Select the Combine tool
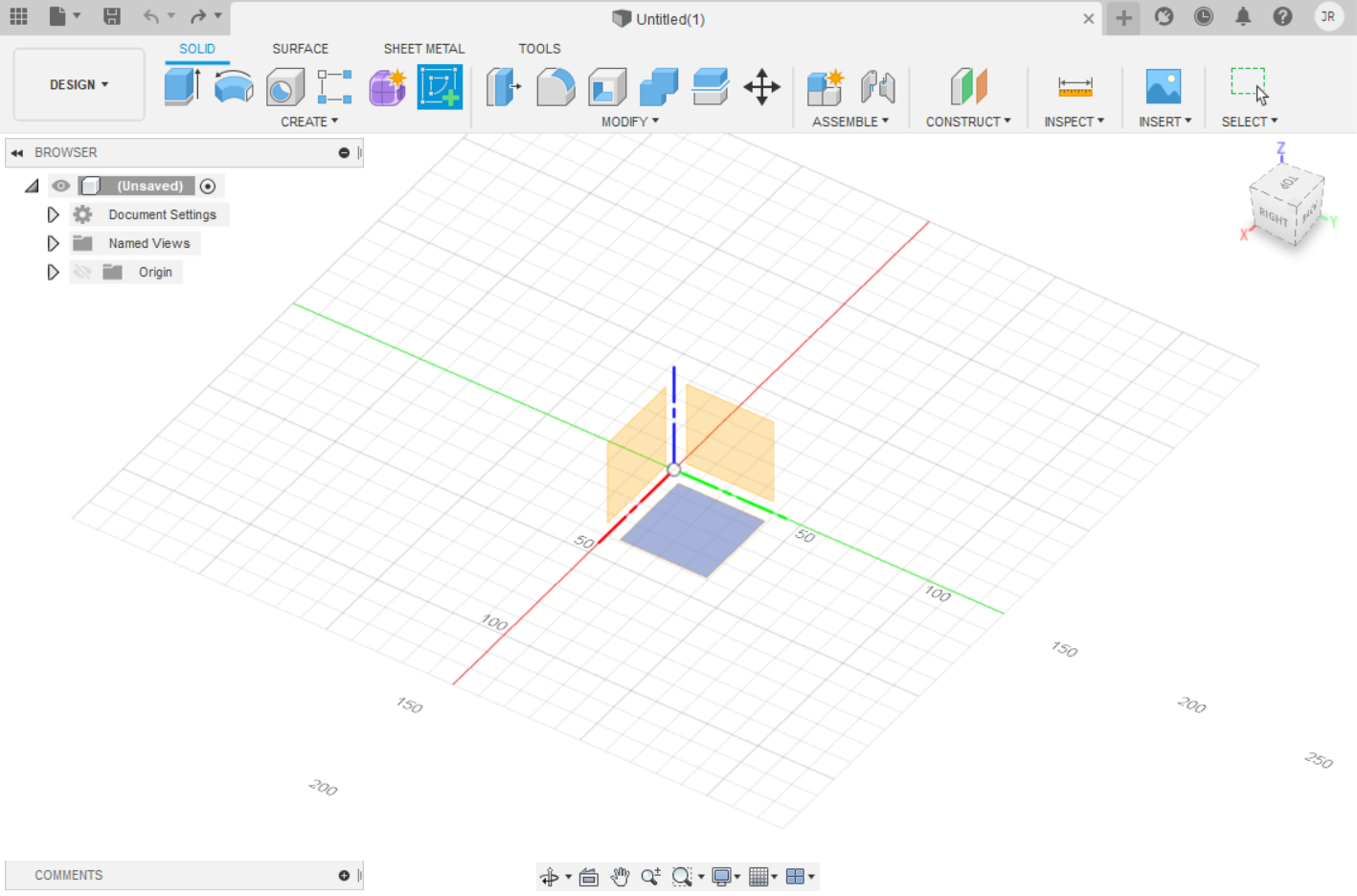Image resolution: width=1357 pixels, height=896 pixels. 659,87
